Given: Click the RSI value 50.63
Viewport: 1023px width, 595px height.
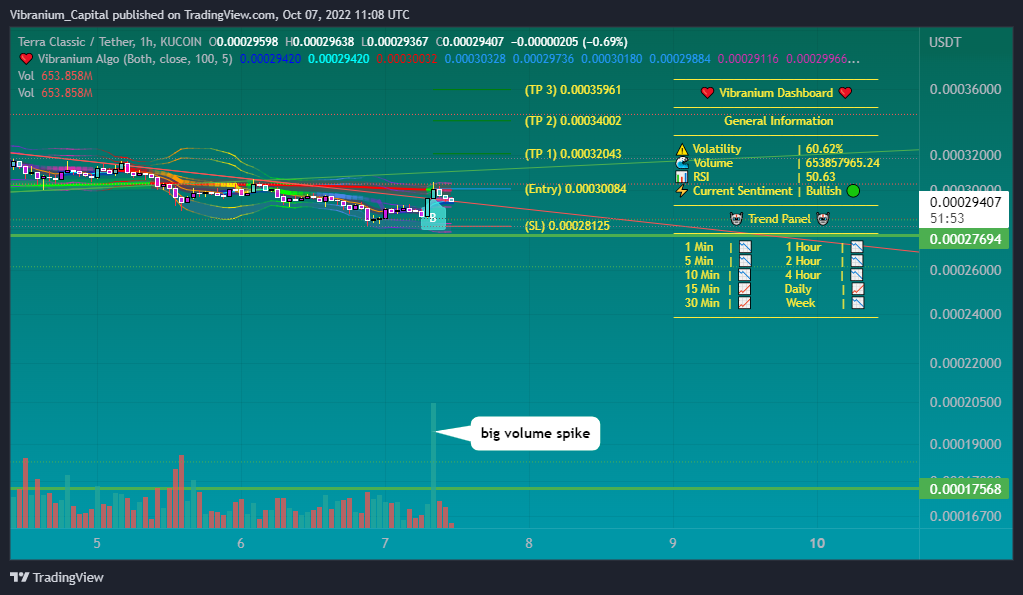Looking at the screenshot, I should [820, 177].
